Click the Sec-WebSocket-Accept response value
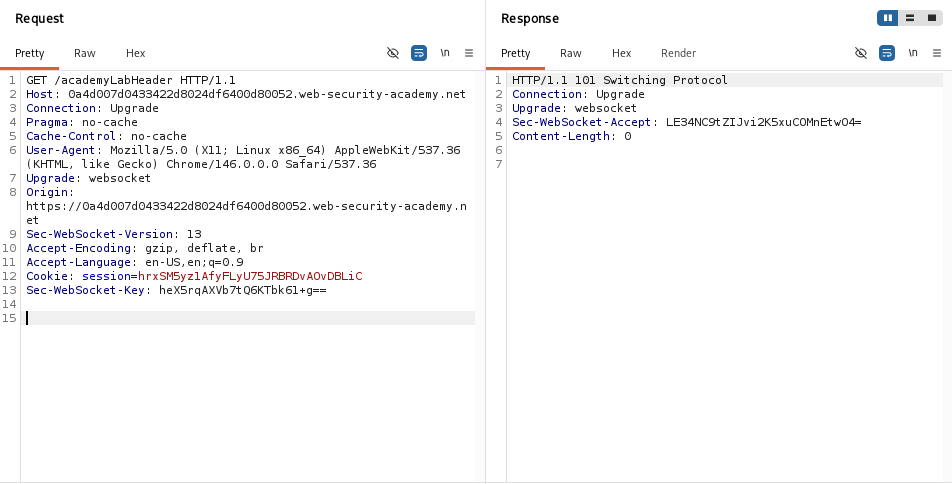The height and width of the screenshot is (484, 952). [x=764, y=122]
